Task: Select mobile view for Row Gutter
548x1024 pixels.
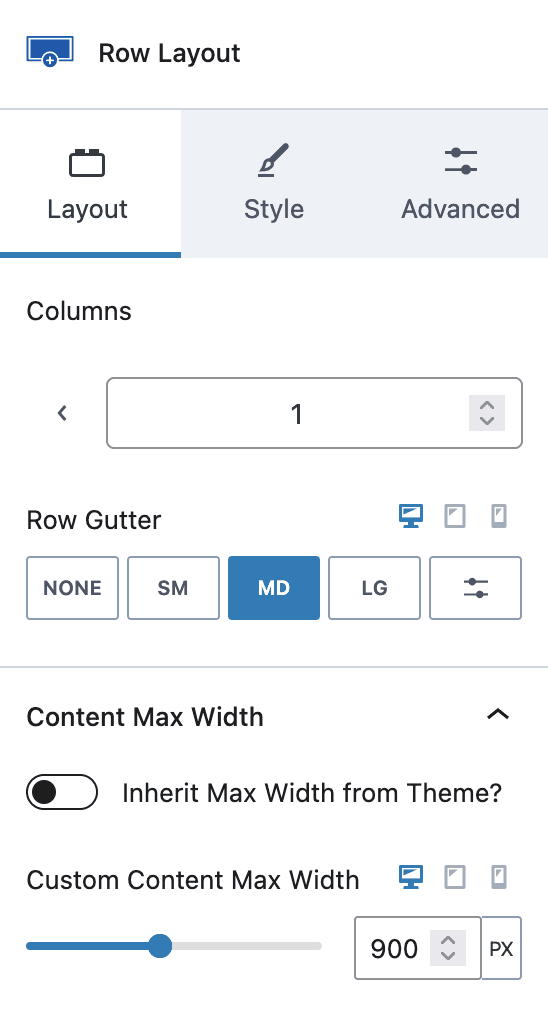Action: [x=499, y=517]
